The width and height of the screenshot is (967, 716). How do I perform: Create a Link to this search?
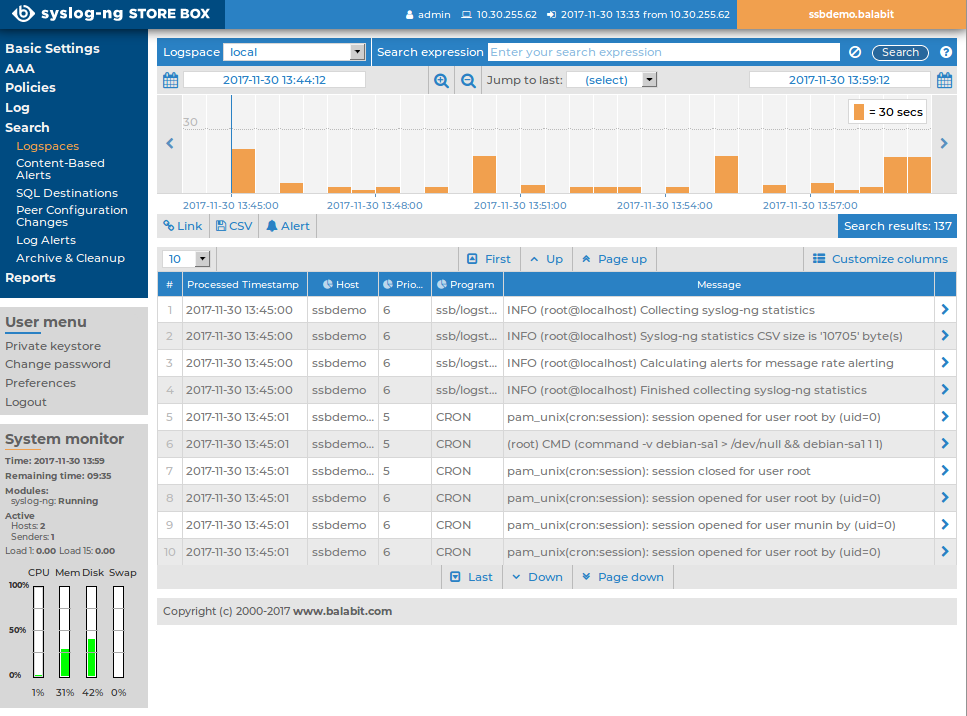[183, 226]
